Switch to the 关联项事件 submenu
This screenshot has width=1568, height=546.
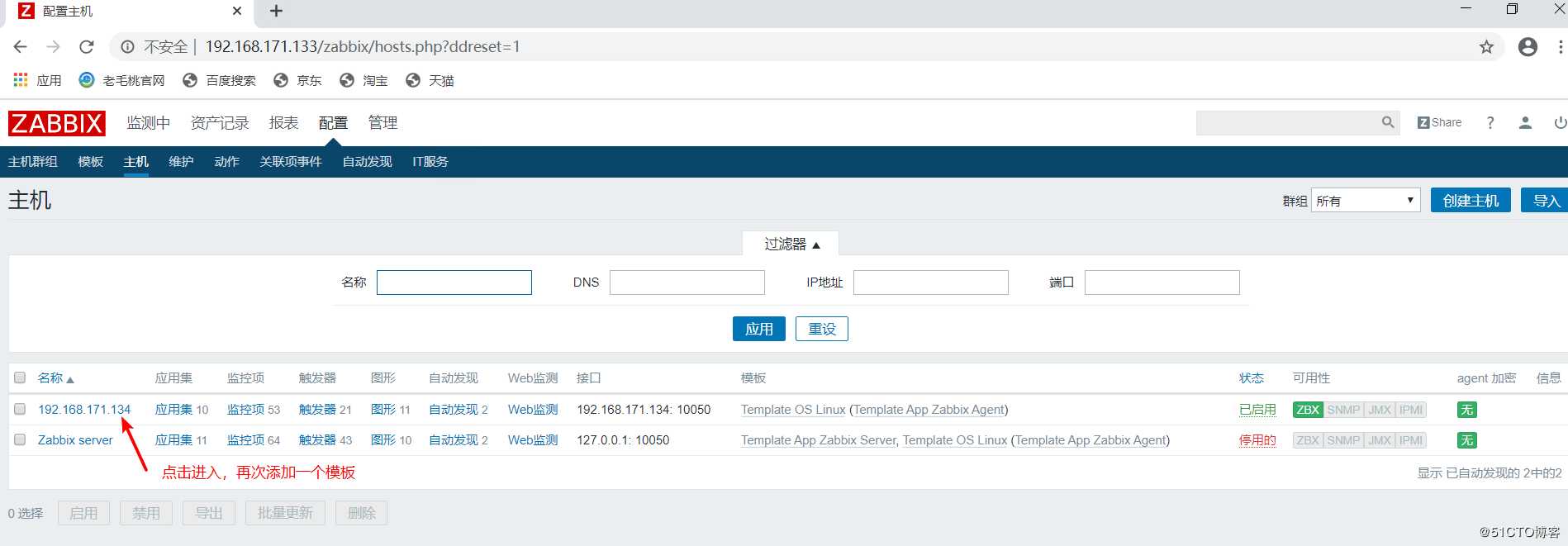coord(291,162)
